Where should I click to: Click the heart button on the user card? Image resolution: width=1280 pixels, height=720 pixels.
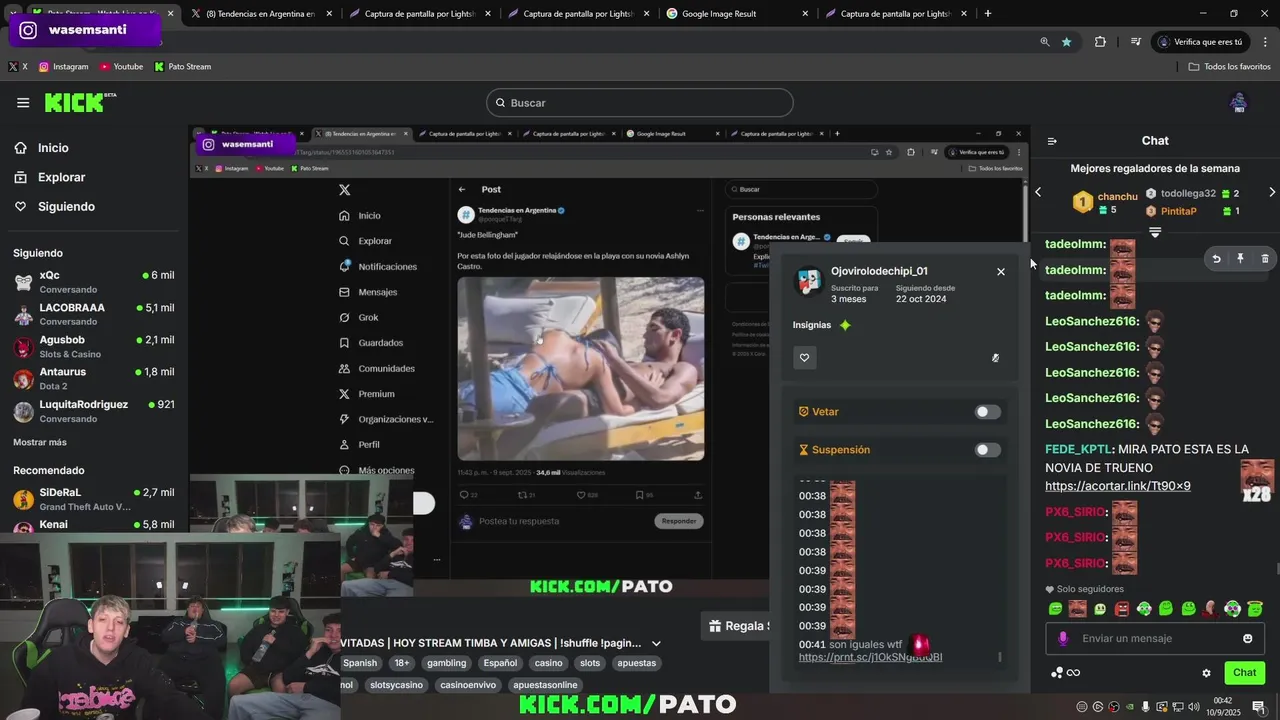click(x=804, y=357)
